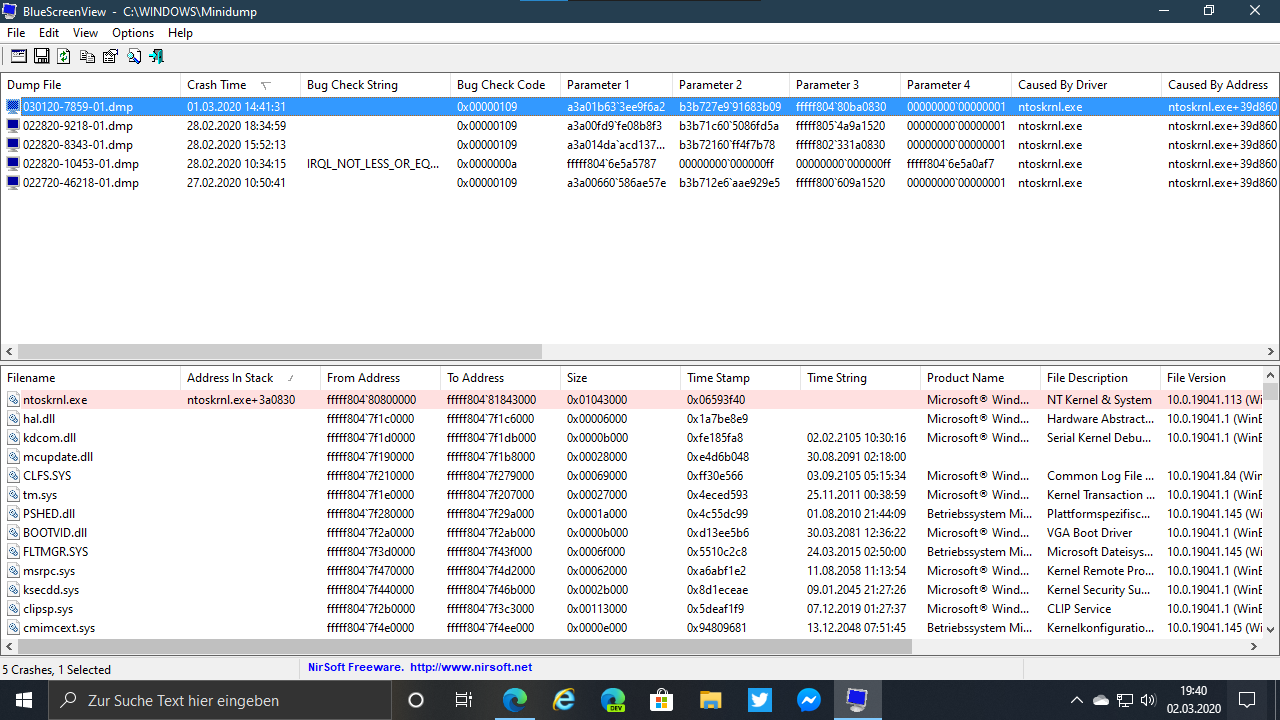The height and width of the screenshot is (720, 1280).
Task: Open Advanced Options toolbar icon
Action: (x=18, y=56)
